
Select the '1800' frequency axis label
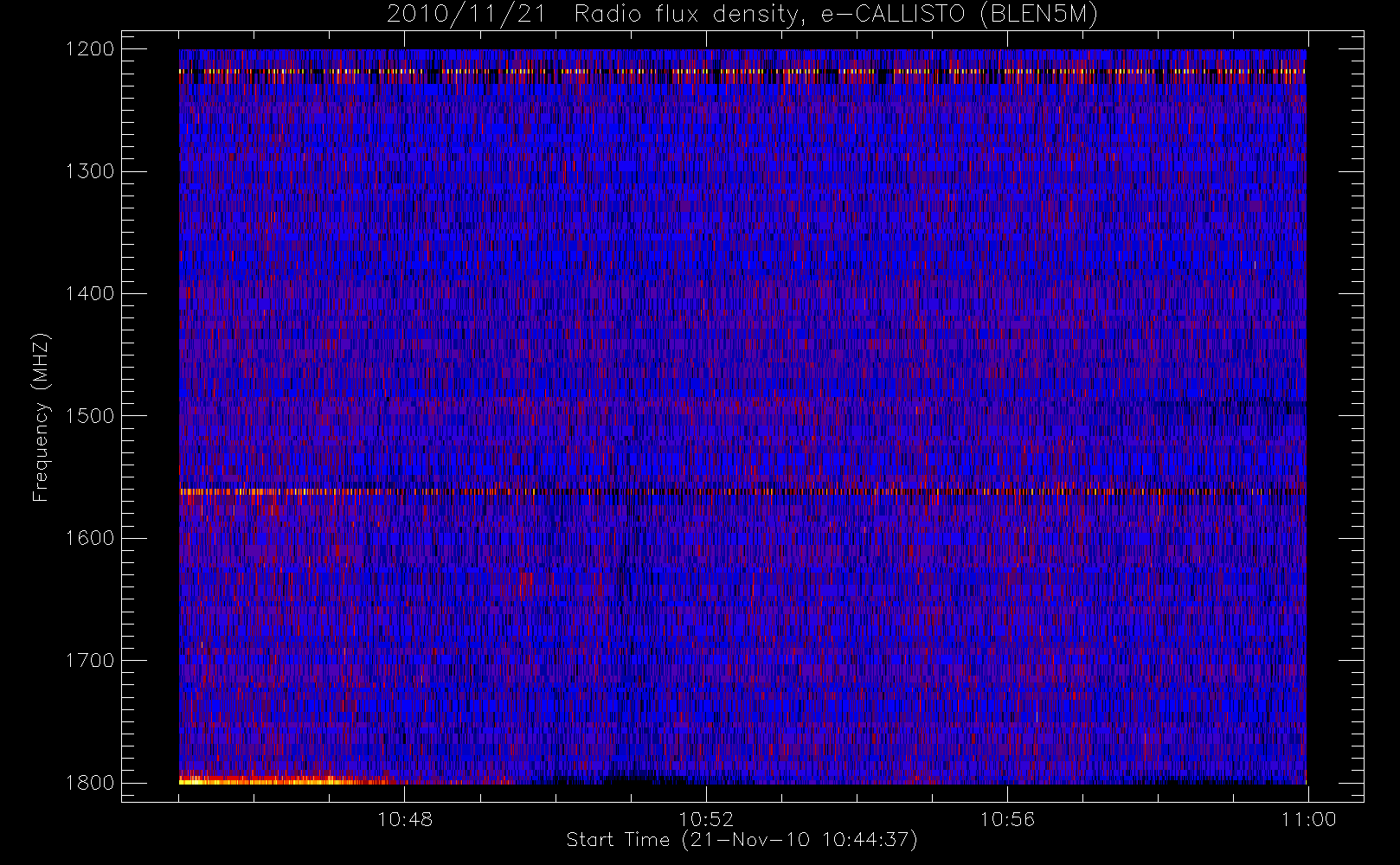(90, 783)
